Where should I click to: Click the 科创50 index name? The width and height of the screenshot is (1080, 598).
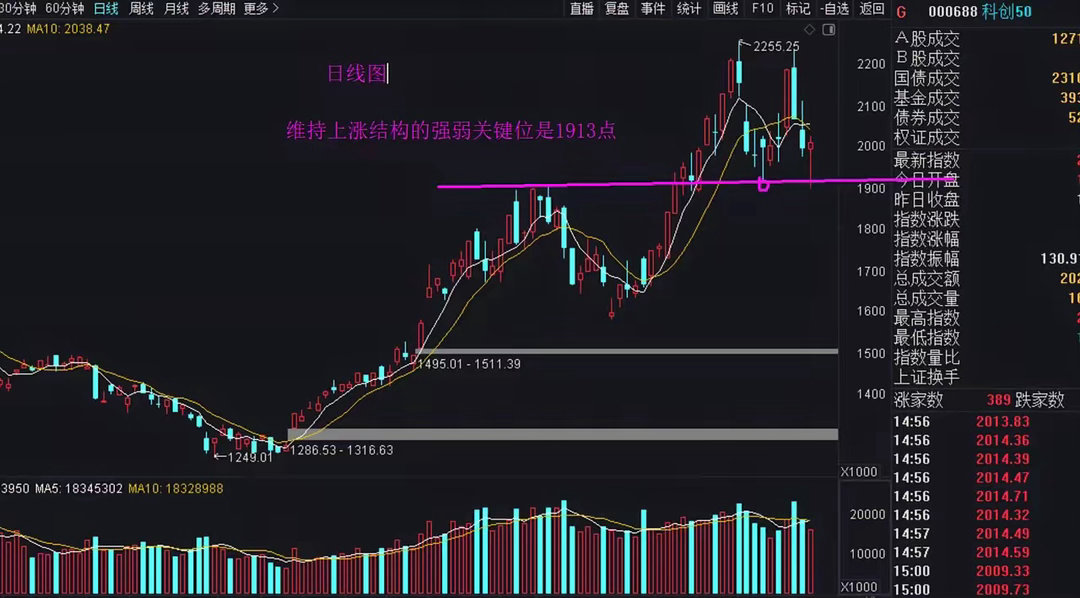point(1006,11)
